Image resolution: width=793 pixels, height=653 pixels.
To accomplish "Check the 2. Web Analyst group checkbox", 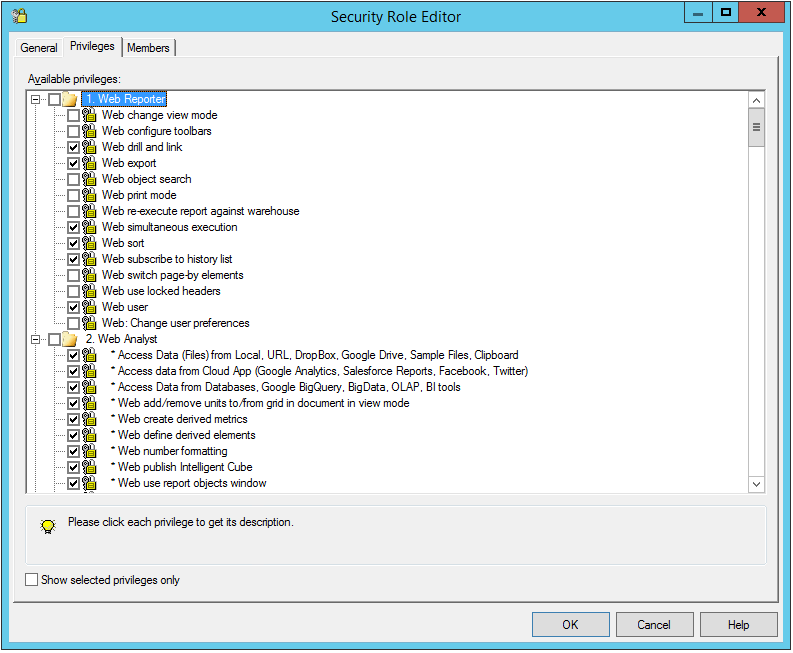I will (x=55, y=339).
